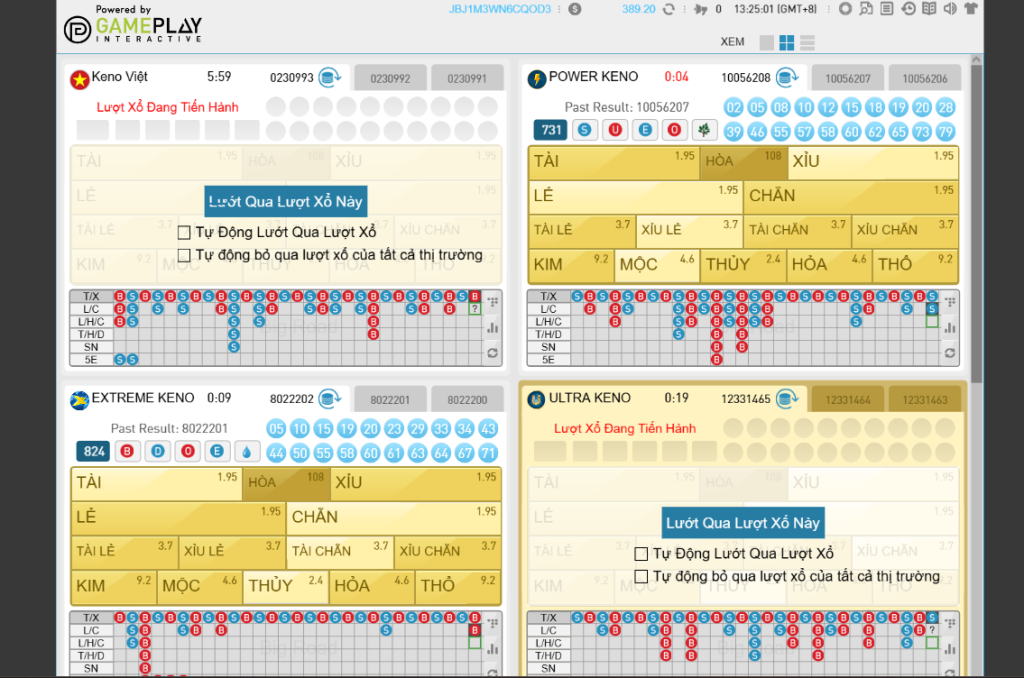
Task: Bet on TÀI in POWER KENO
Action: 613,163
